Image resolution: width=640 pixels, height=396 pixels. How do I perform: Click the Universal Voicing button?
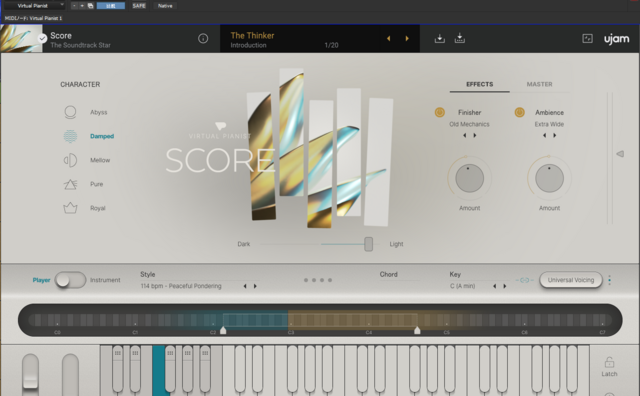tap(571, 280)
